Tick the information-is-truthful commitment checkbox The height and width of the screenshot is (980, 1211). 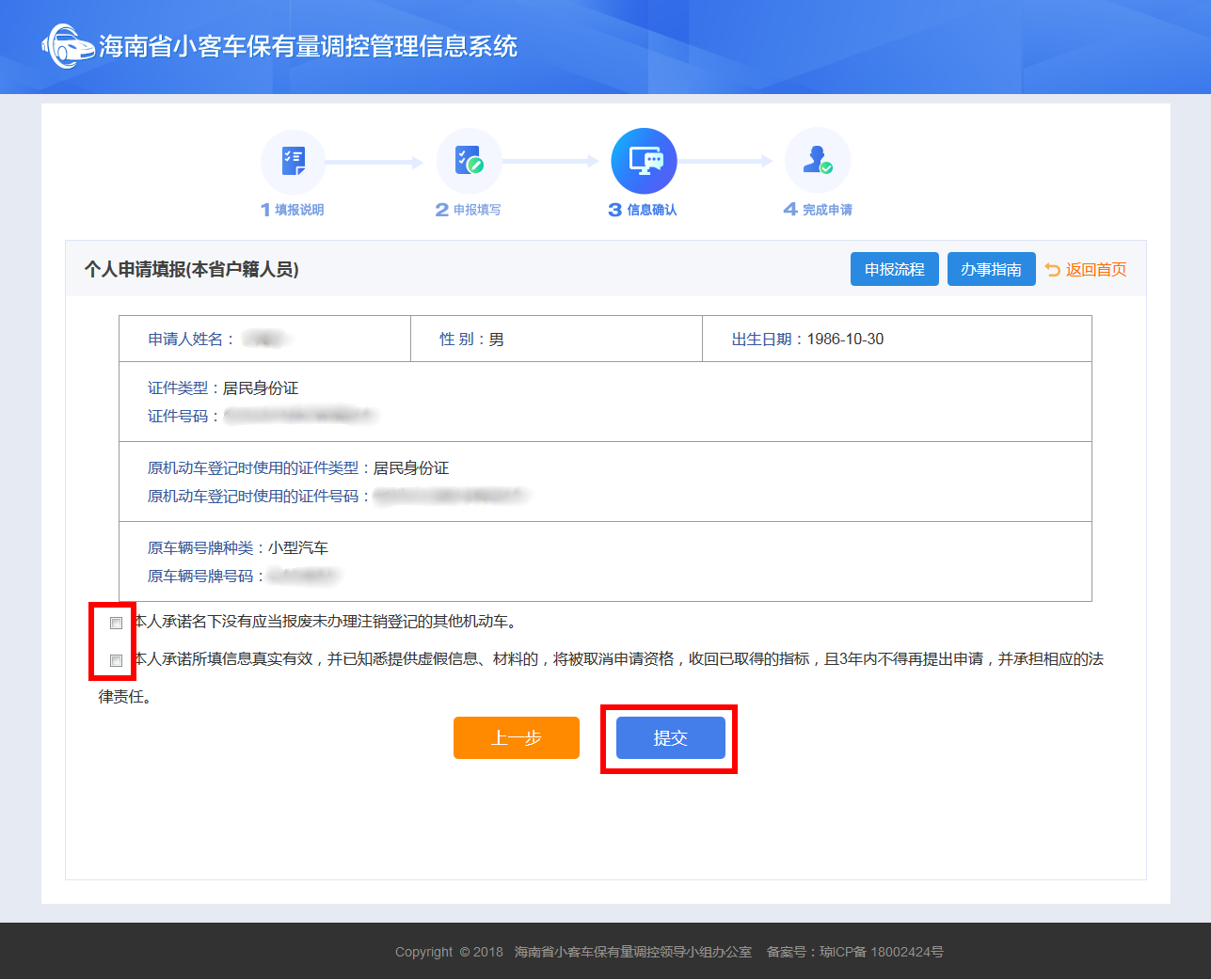117,660
